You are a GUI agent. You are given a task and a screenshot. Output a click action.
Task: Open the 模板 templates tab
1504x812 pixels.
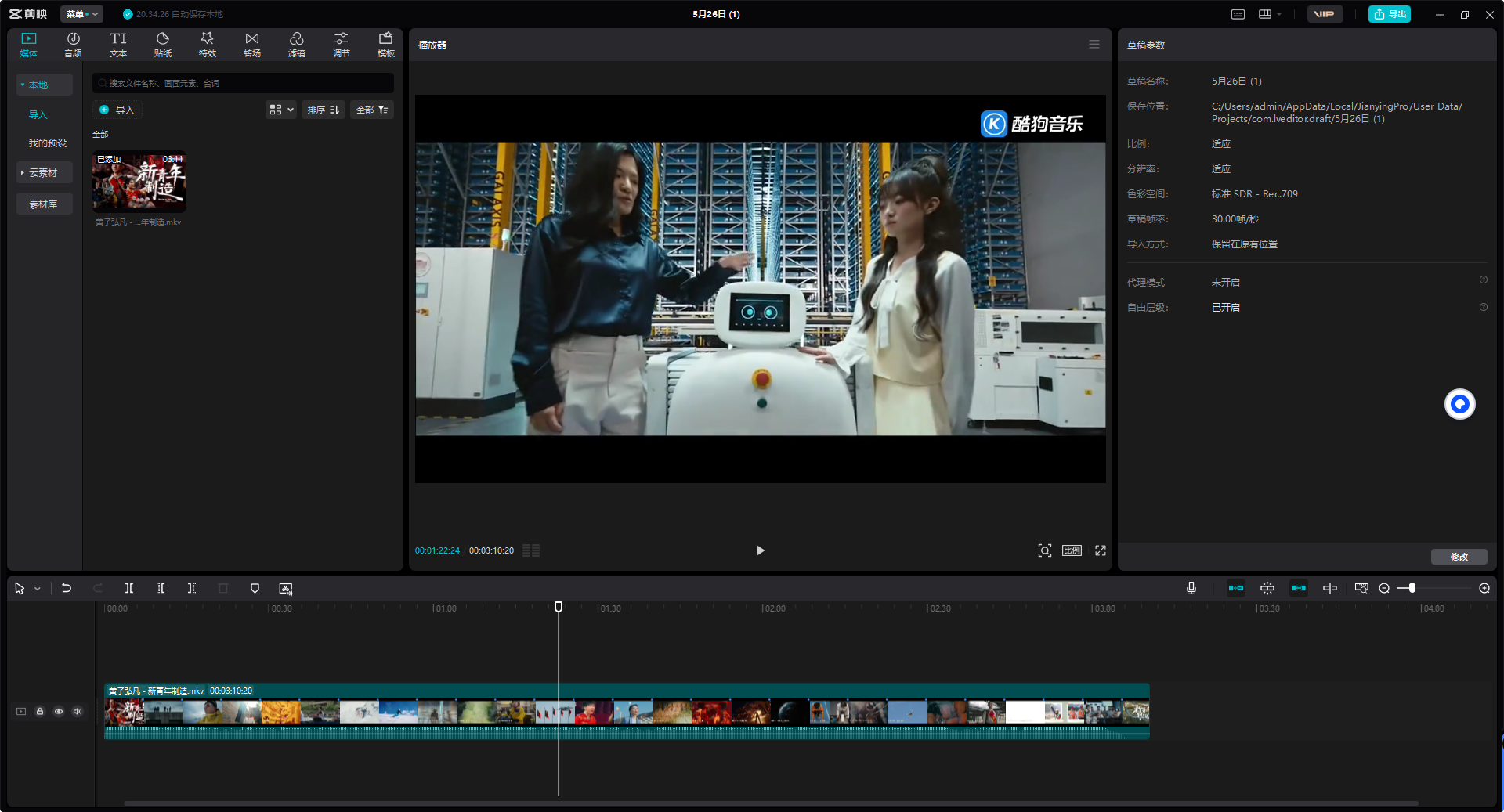coord(385,45)
